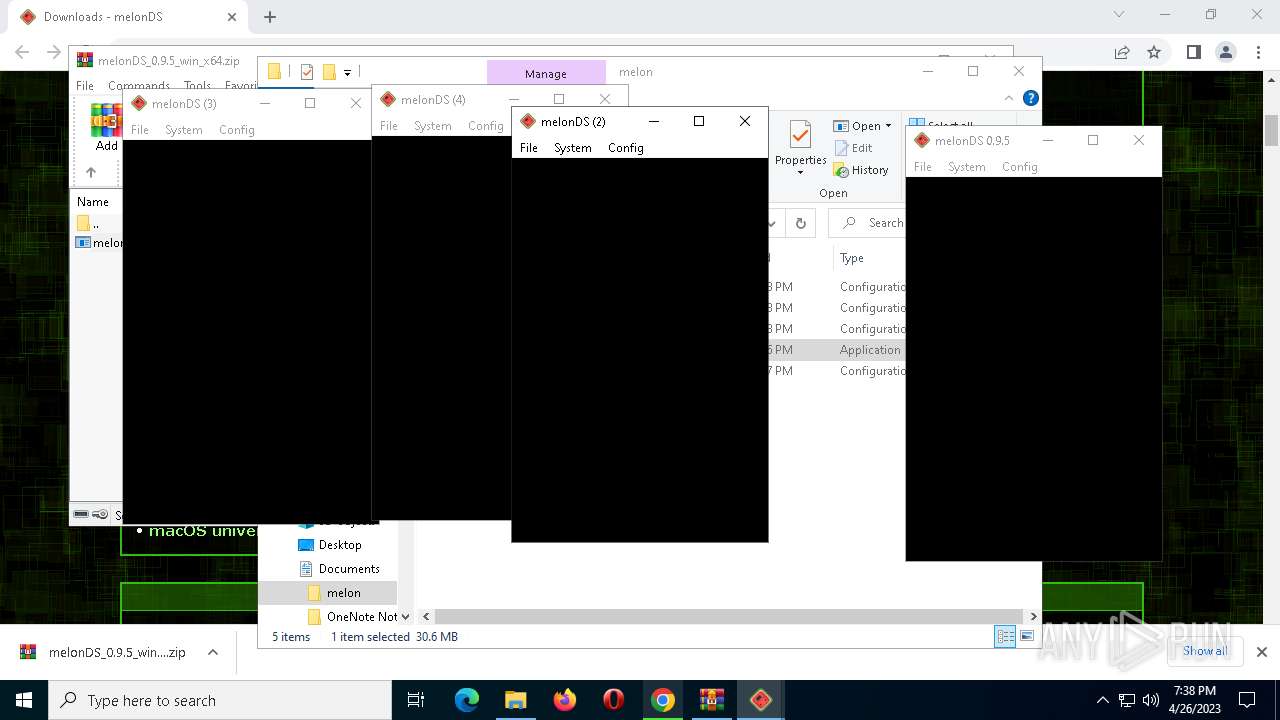Open WinRAR File menu
1280x720 pixels.
[x=85, y=86]
